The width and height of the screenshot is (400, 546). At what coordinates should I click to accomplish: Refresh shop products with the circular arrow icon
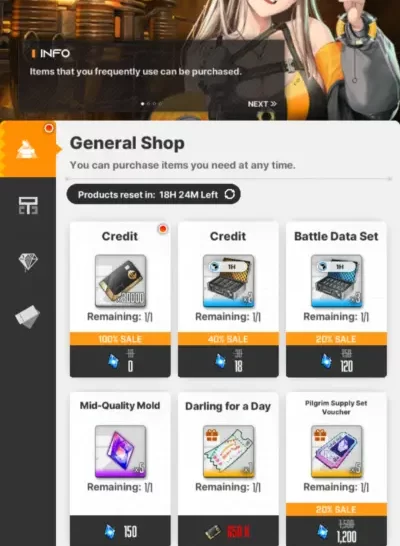pyautogui.click(x=230, y=194)
